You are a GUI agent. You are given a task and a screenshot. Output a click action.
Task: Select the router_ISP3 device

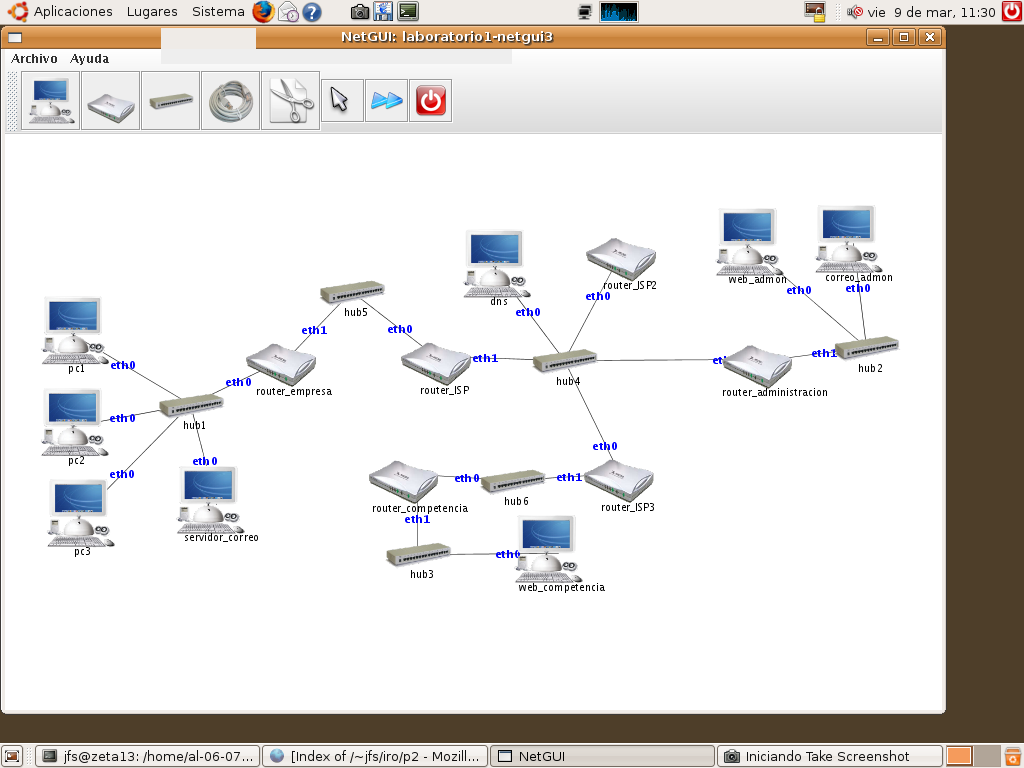(619, 479)
